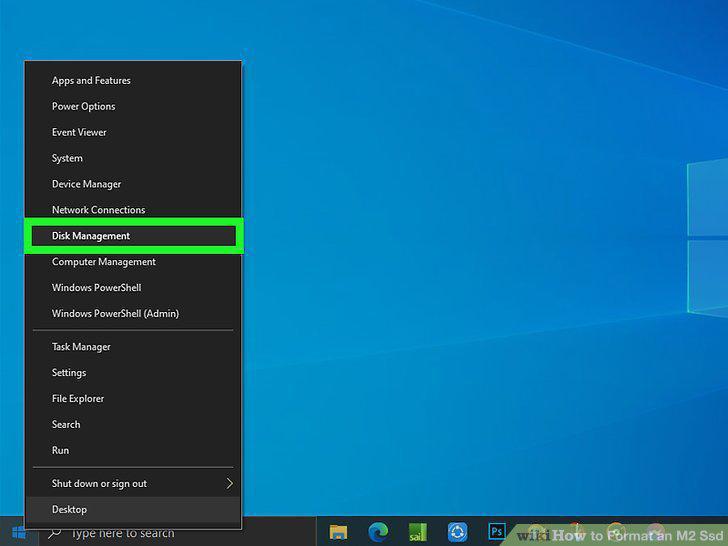Viewport: 728px width, 546px height.
Task: Click the taskbar search magnifier icon
Action: (x=55, y=533)
